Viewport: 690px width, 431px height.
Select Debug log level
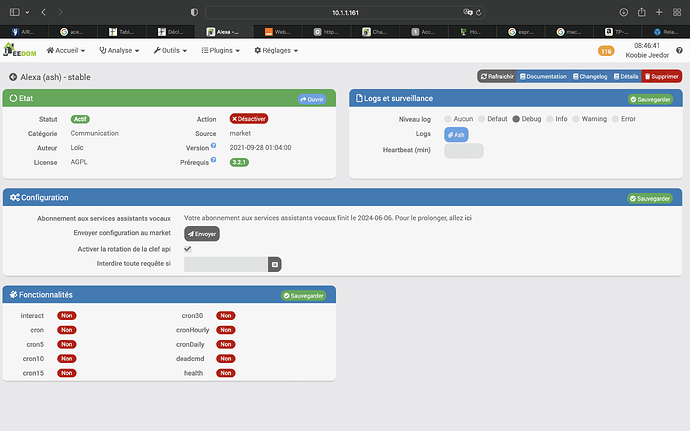coord(516,119)
